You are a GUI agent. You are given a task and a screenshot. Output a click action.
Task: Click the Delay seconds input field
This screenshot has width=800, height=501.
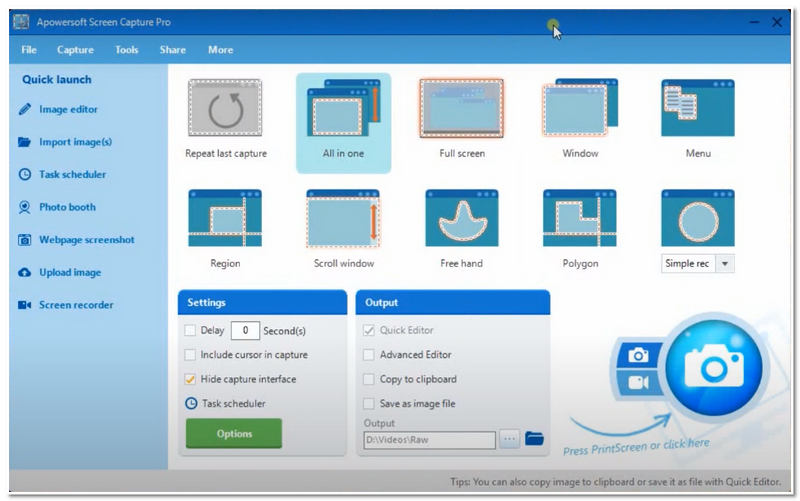245,330
